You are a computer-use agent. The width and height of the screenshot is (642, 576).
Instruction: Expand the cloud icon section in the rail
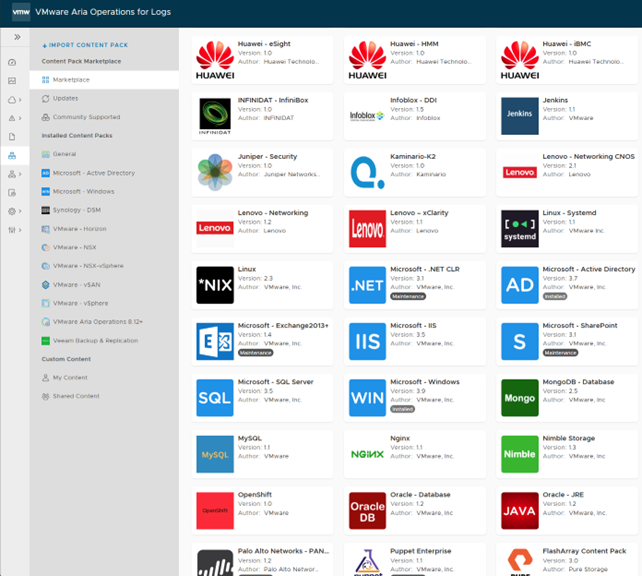[x=14, y=99]
